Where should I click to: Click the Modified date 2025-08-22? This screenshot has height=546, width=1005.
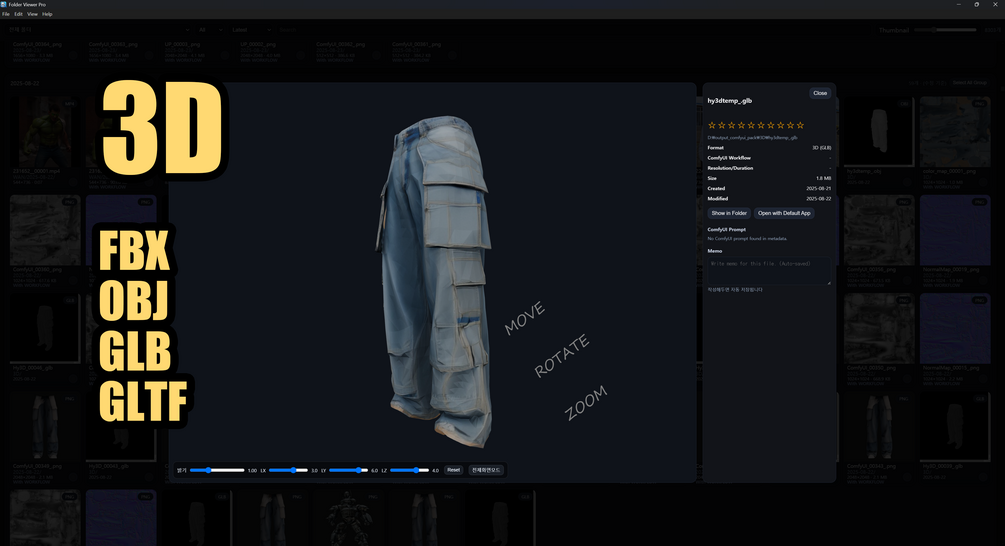[x=818, y=199]
